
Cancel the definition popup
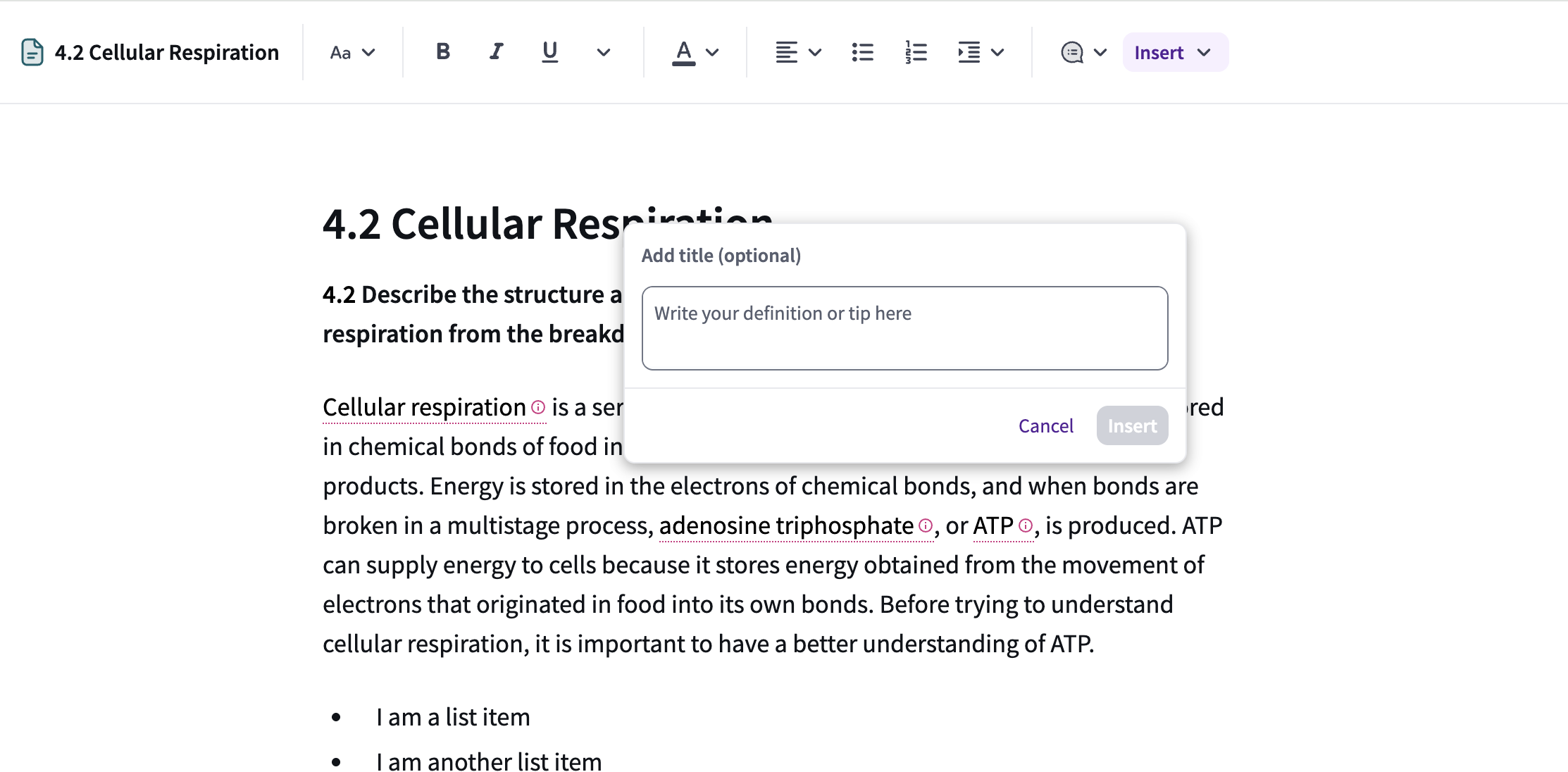coord(1045,425)
